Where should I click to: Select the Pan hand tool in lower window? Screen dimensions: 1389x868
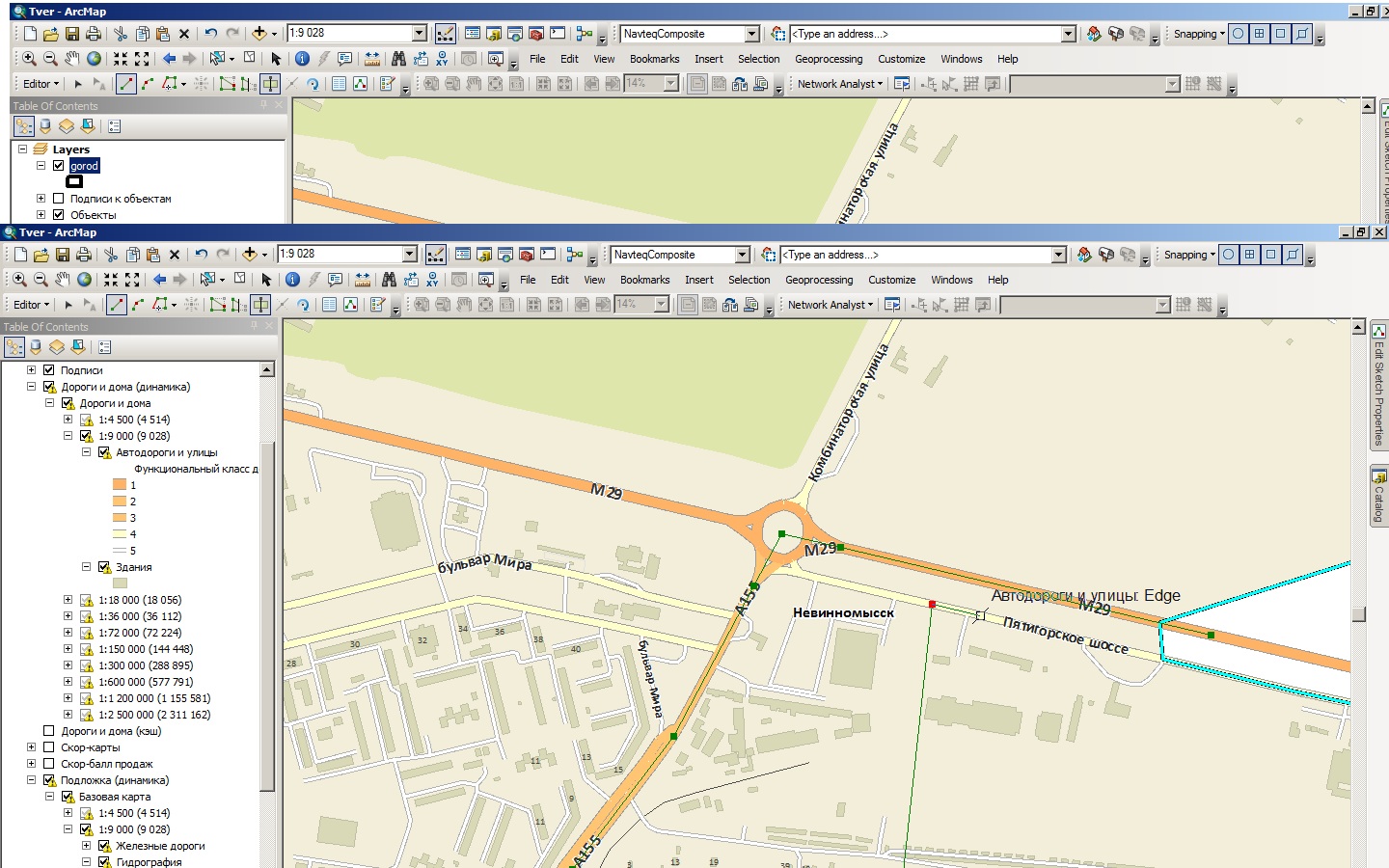[x=63, y=280]
